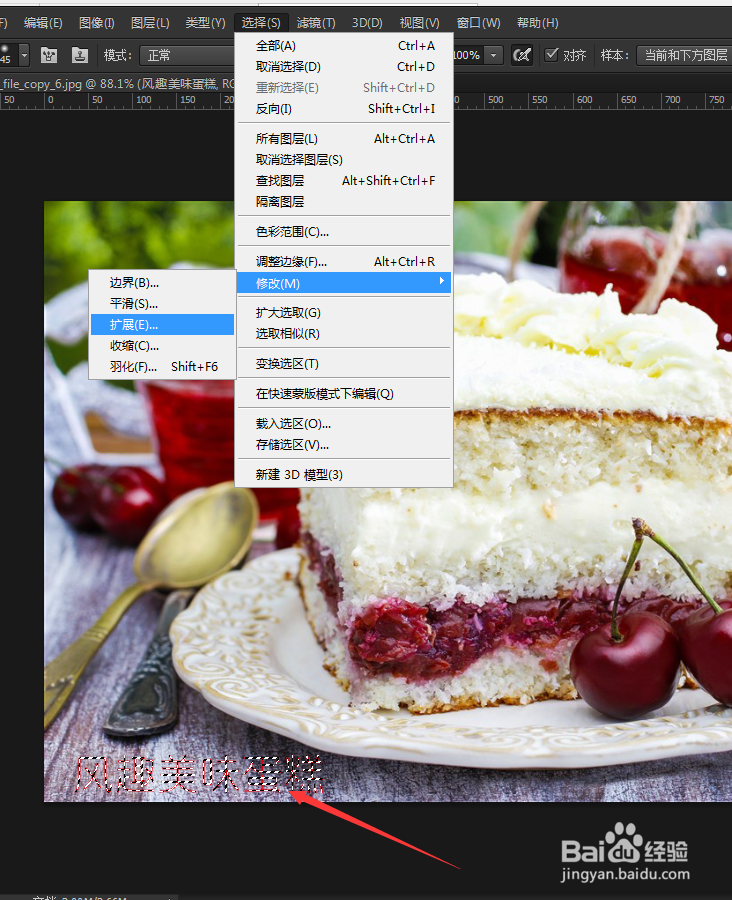Open the 滤镜(T) menu
Screen dimensions: 732x900
316,23
